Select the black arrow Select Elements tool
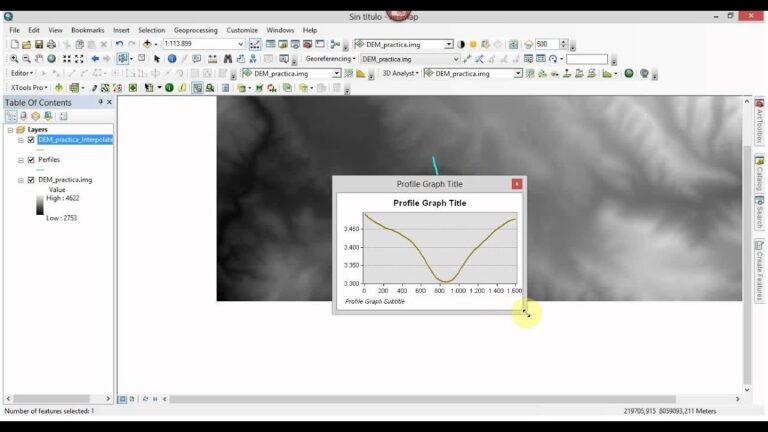 (157, 59)
